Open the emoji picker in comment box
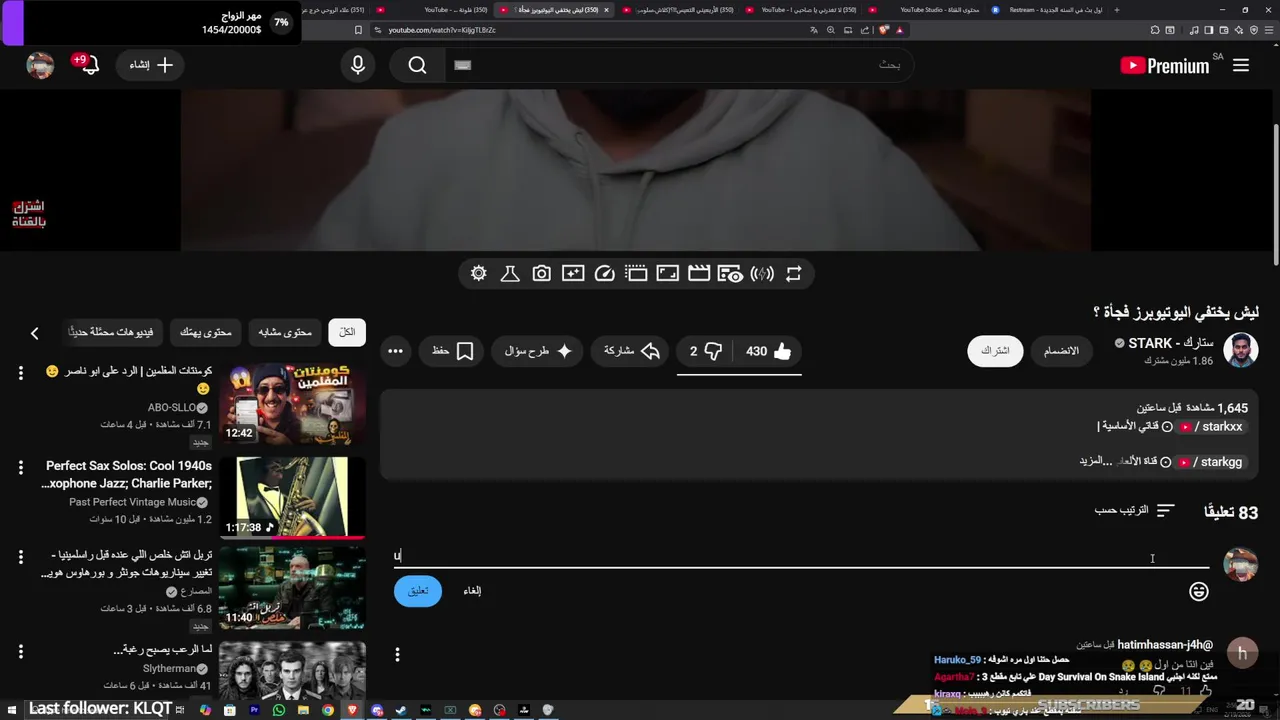Screen dimensions: 1280x720 (1199, 592)
